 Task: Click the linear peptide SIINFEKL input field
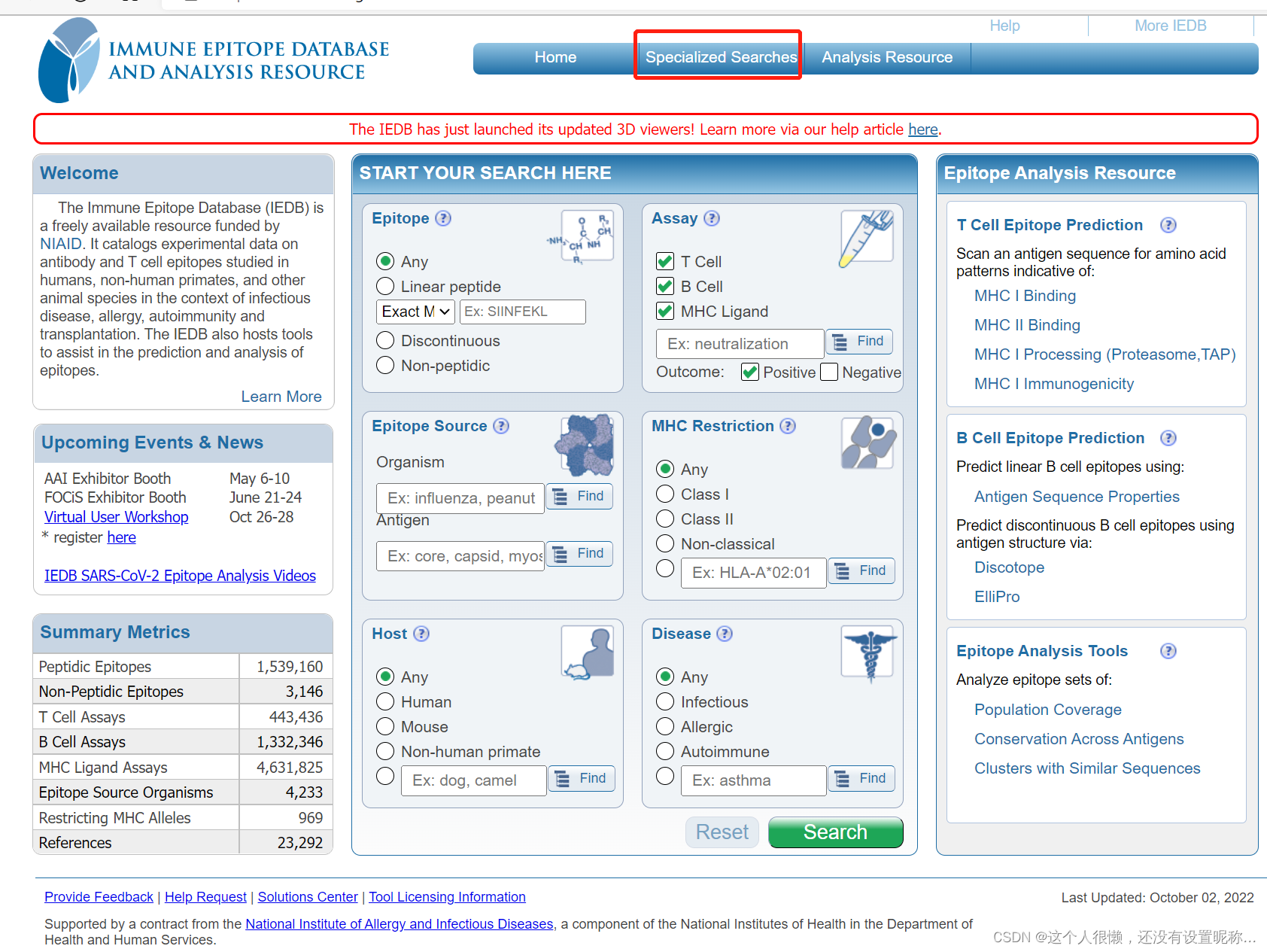click(523, 312)
